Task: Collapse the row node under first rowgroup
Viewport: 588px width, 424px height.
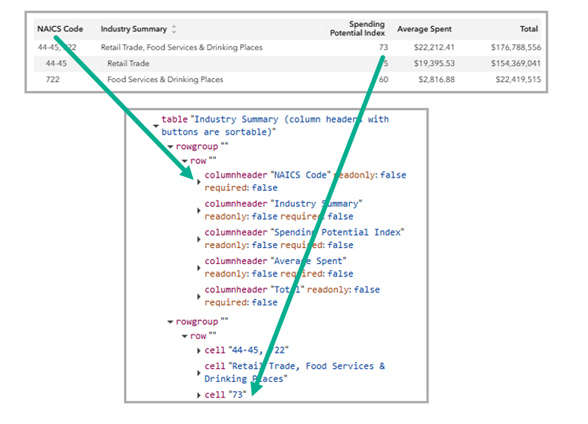Action: 184,161
